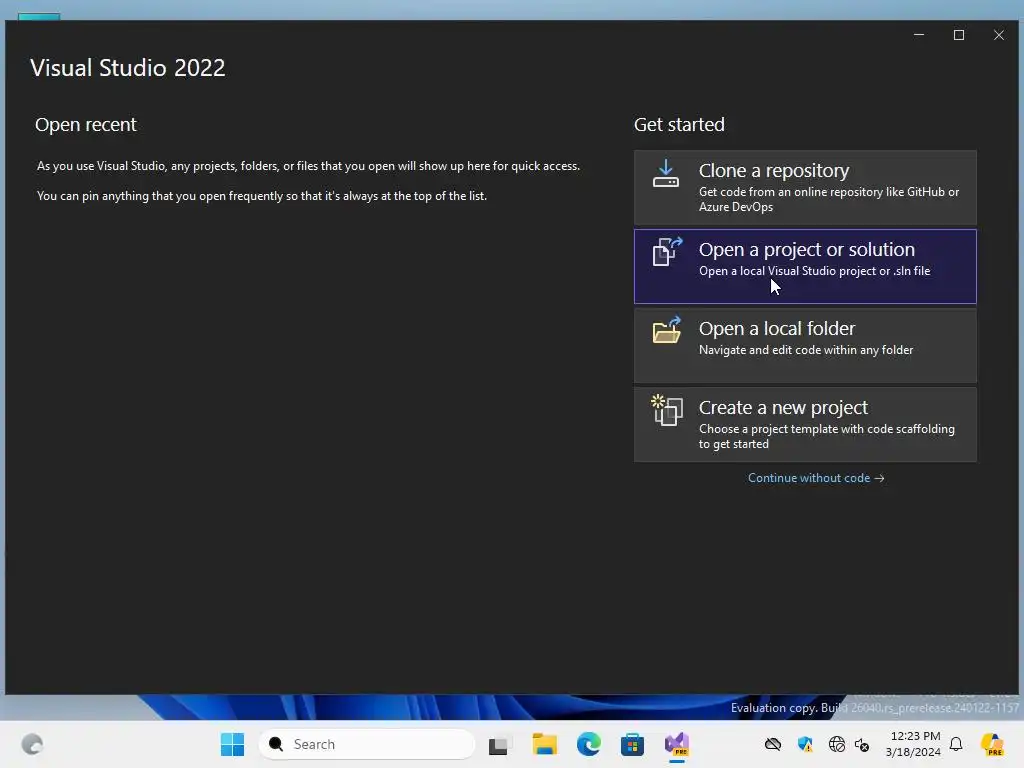Click the Open a project or solution icon

[667, 251]
